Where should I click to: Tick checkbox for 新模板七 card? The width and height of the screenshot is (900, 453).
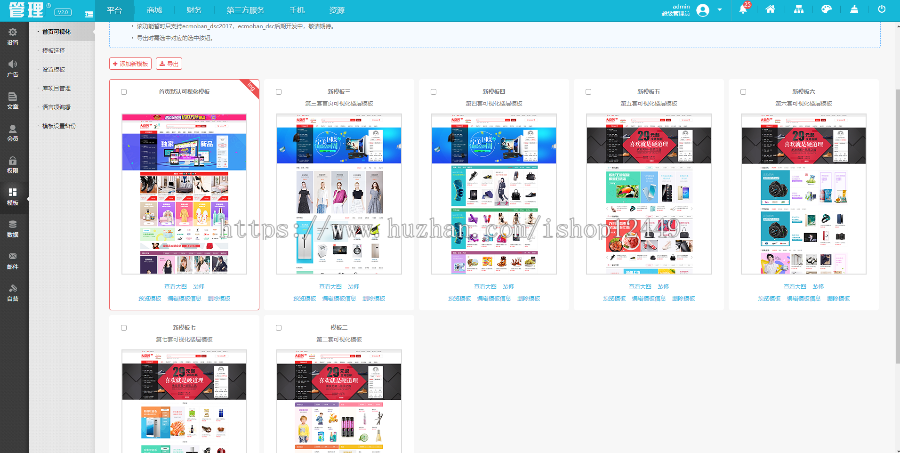[x=124, y=328]
